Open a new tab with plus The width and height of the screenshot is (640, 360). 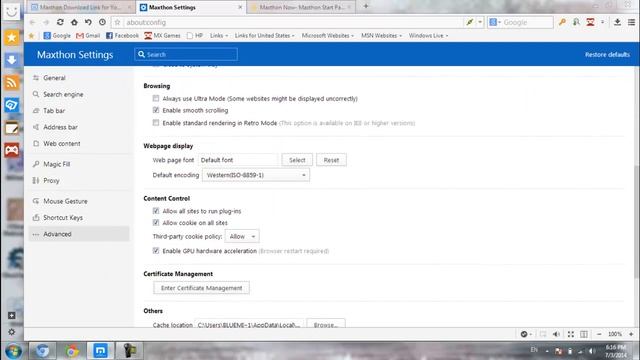[366, 6]
